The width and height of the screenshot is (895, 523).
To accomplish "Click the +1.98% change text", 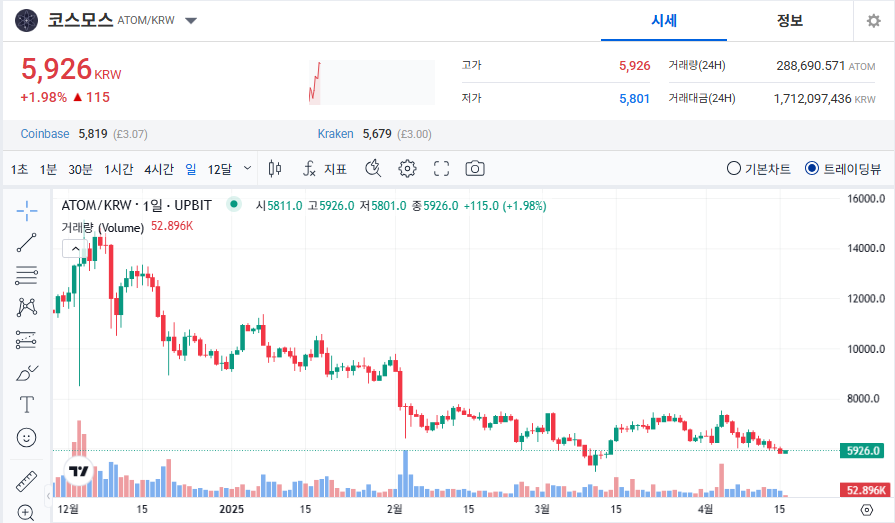I will pos(43,97).
